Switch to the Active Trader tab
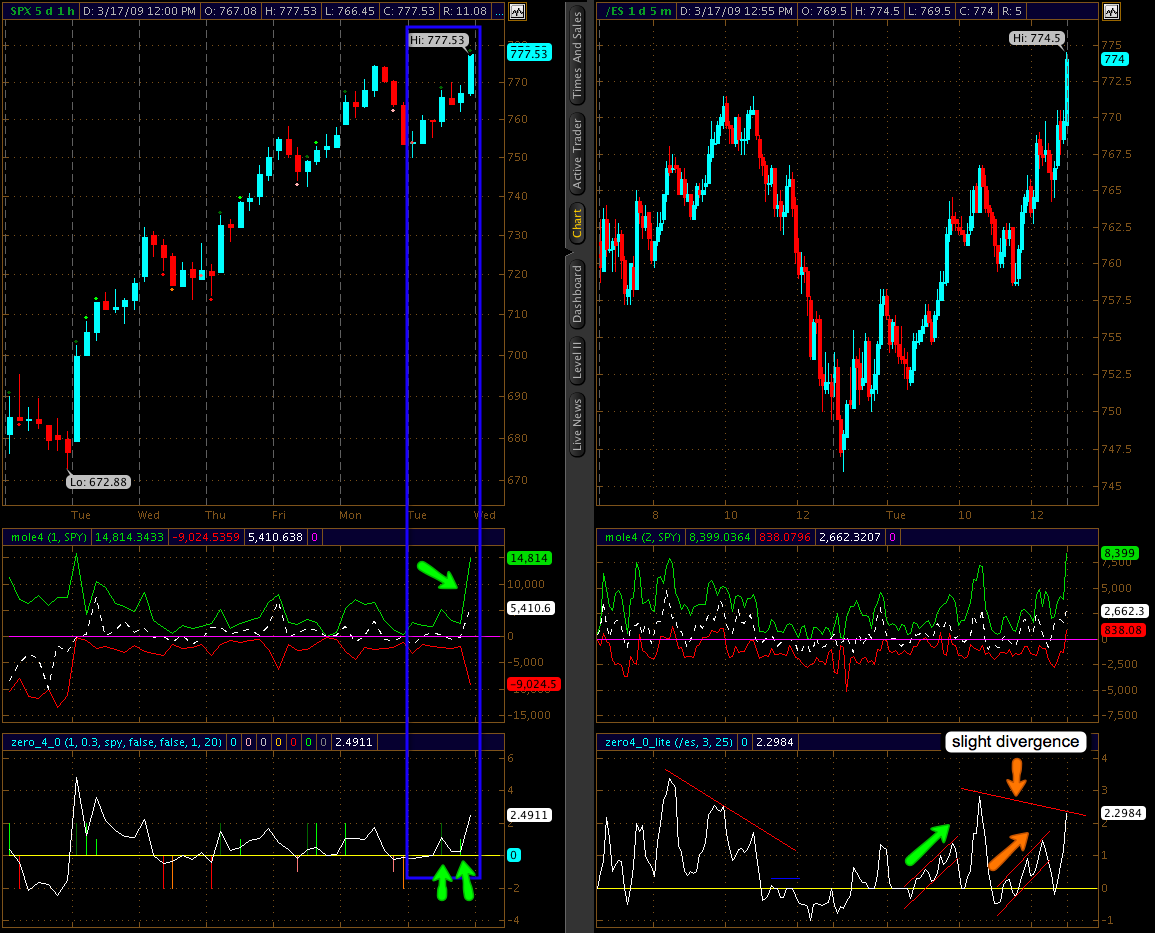The width and height of the screenshot is (1155, 933). pyautogui.click(x=577, y=154)
